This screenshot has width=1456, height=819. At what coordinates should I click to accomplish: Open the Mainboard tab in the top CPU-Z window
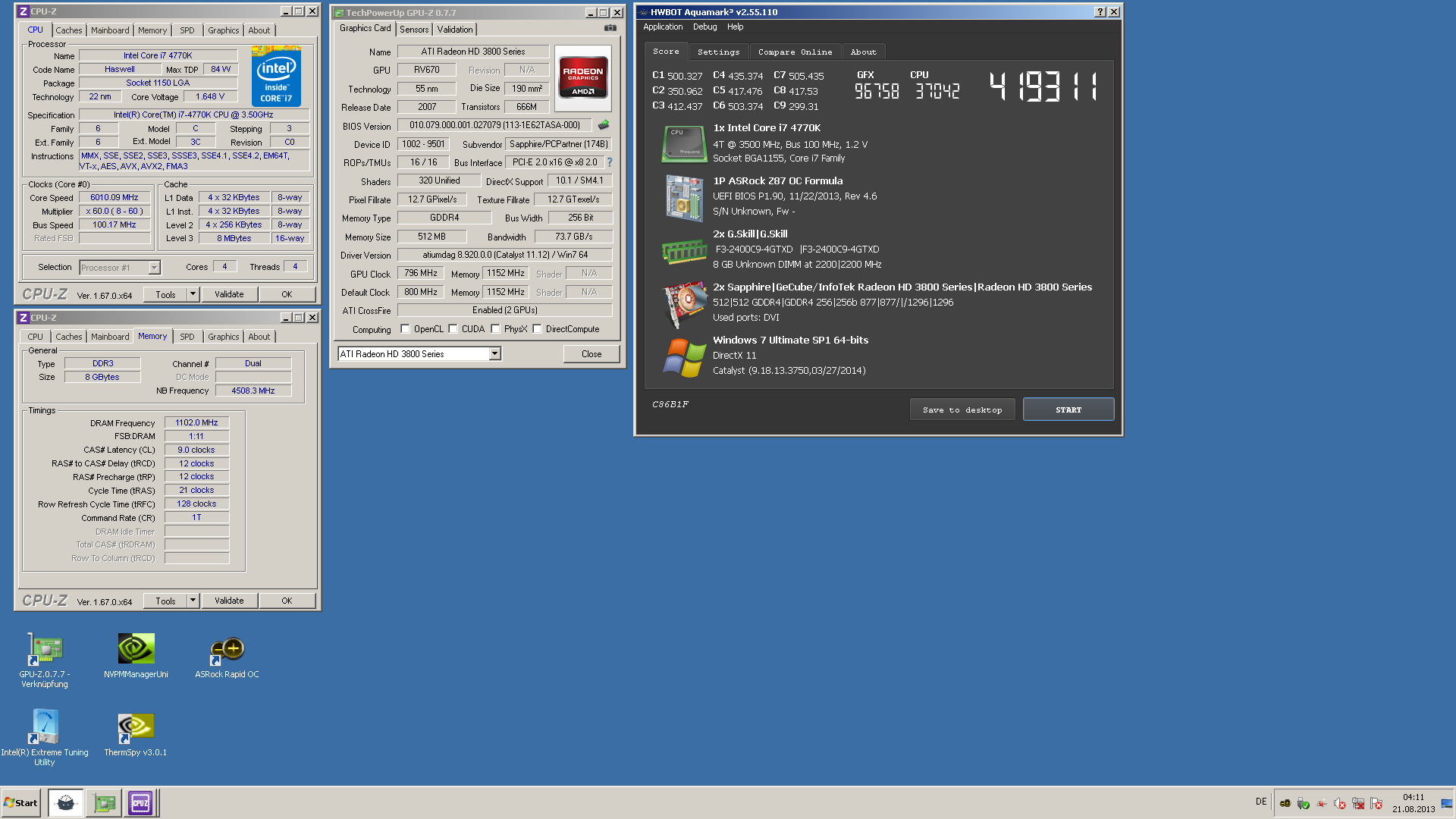click(x=110, y=30)
